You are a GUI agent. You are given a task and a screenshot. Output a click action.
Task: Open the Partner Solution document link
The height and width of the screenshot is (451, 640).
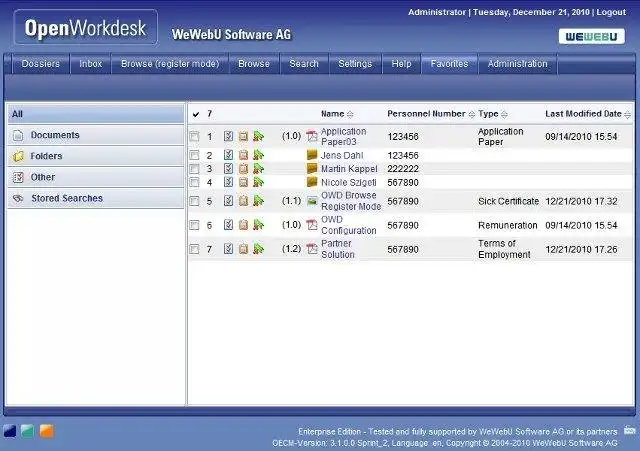(338, 249)
